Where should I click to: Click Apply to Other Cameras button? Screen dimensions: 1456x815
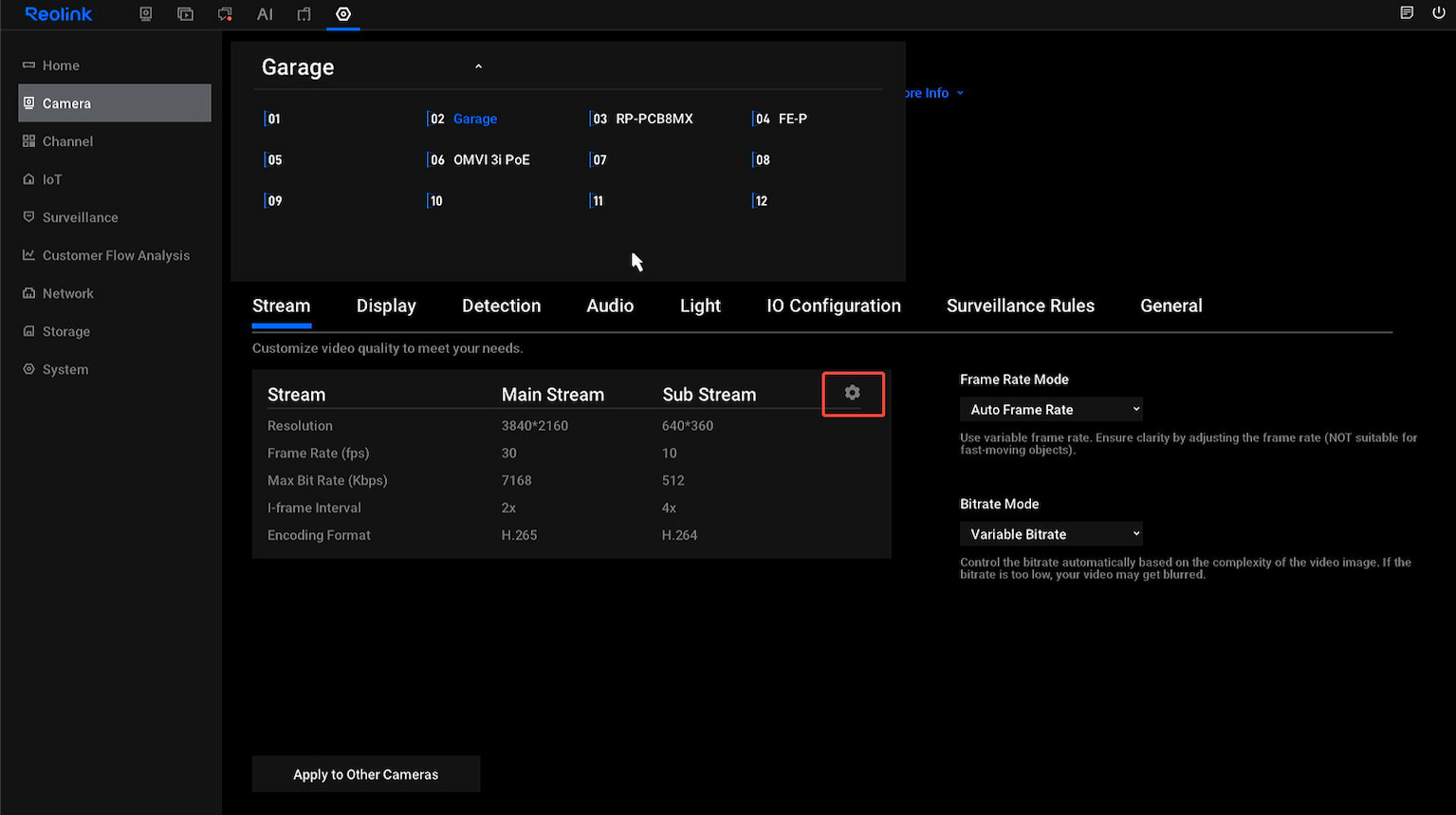click(x=366, y=774)
